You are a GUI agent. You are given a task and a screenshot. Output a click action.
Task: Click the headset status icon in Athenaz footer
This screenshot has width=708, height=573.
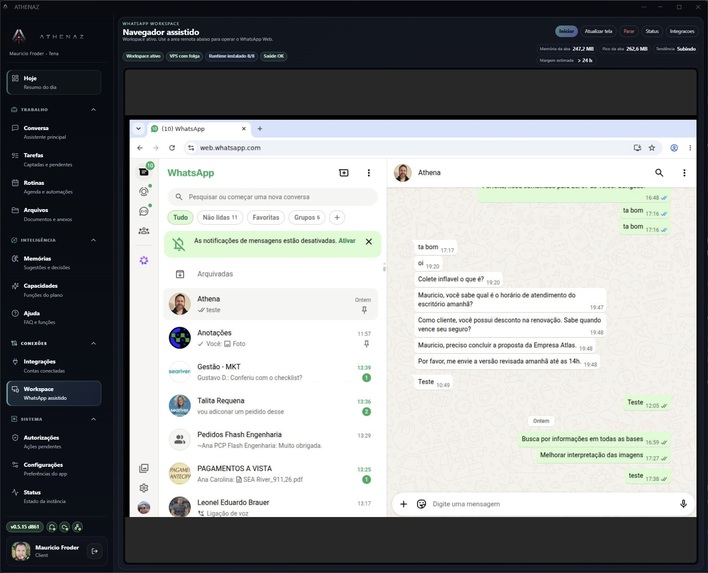point(52,527)
